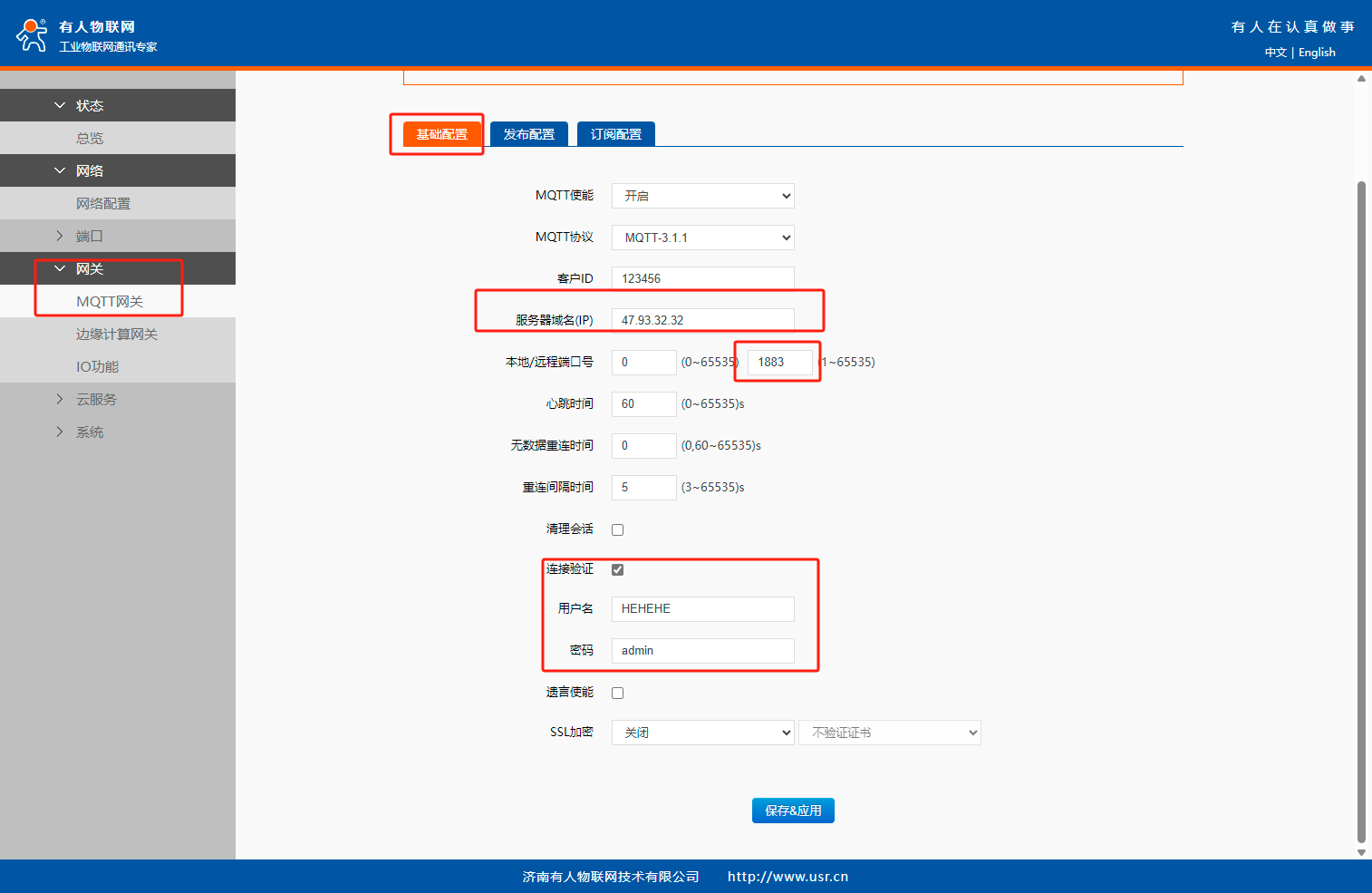Click the page vertical scrollbar
The image size is (1372, 893).
[1360, 508]
